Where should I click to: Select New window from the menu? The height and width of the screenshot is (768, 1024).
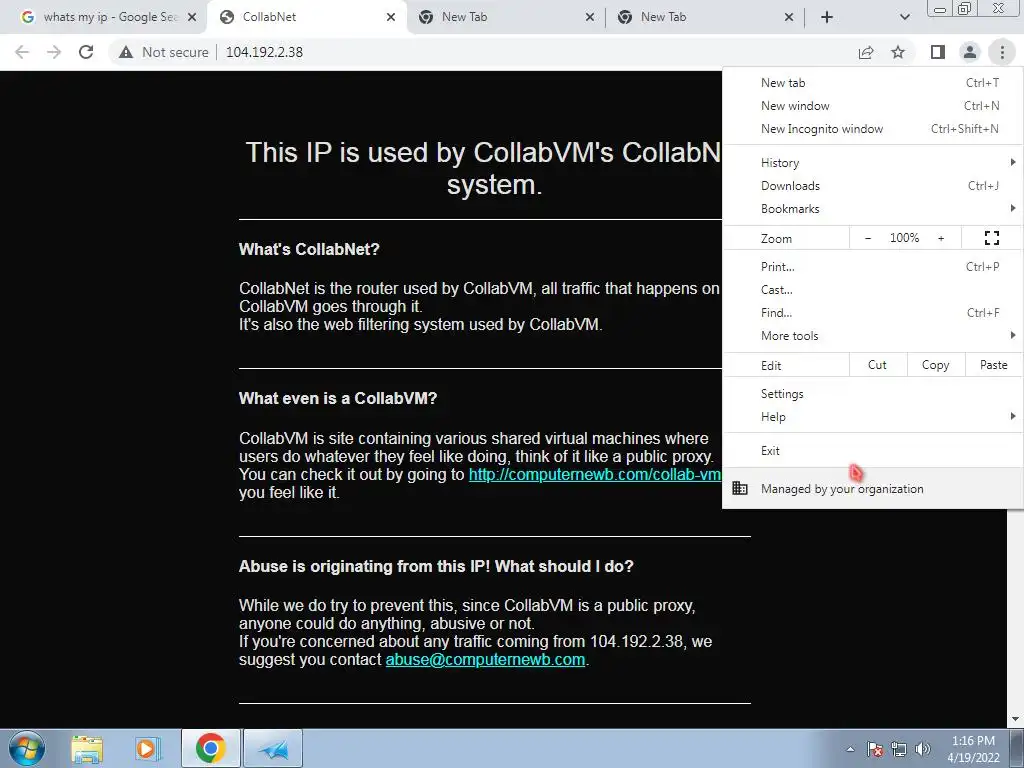pyautogui.click(x=873, y=106)
